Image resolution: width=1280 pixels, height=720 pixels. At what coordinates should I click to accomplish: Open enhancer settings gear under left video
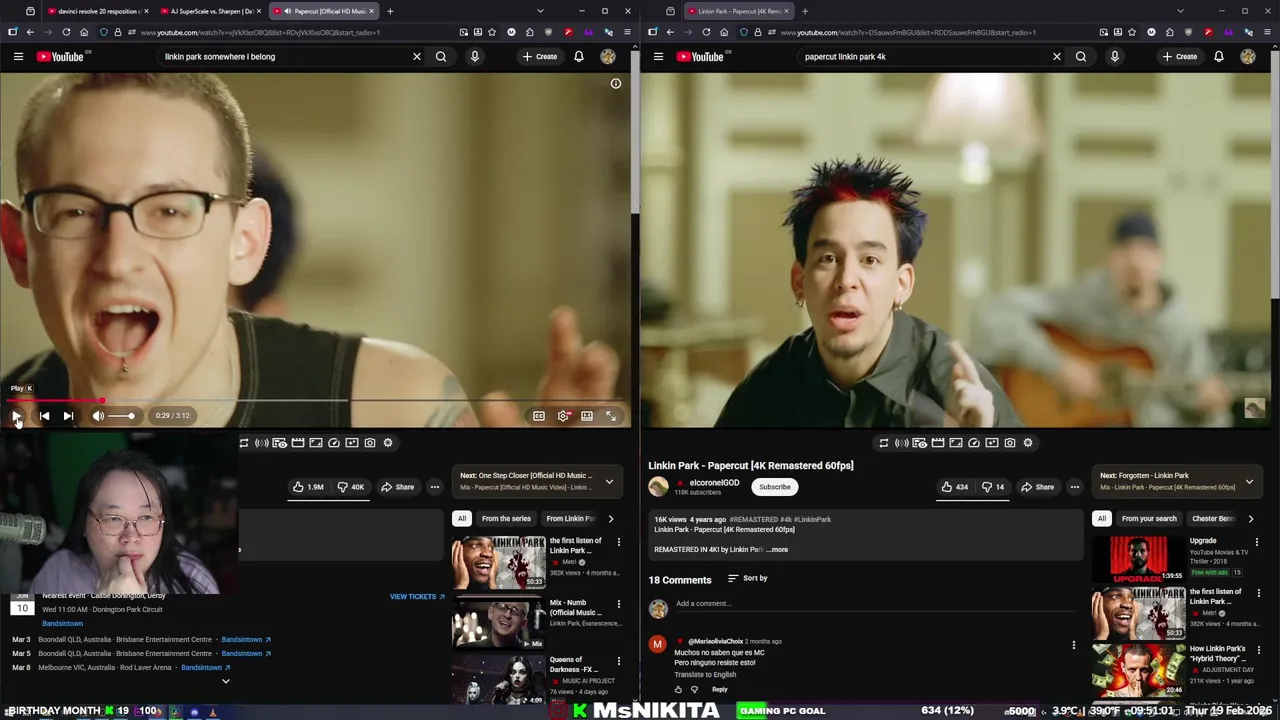click(x=388, y=443)
